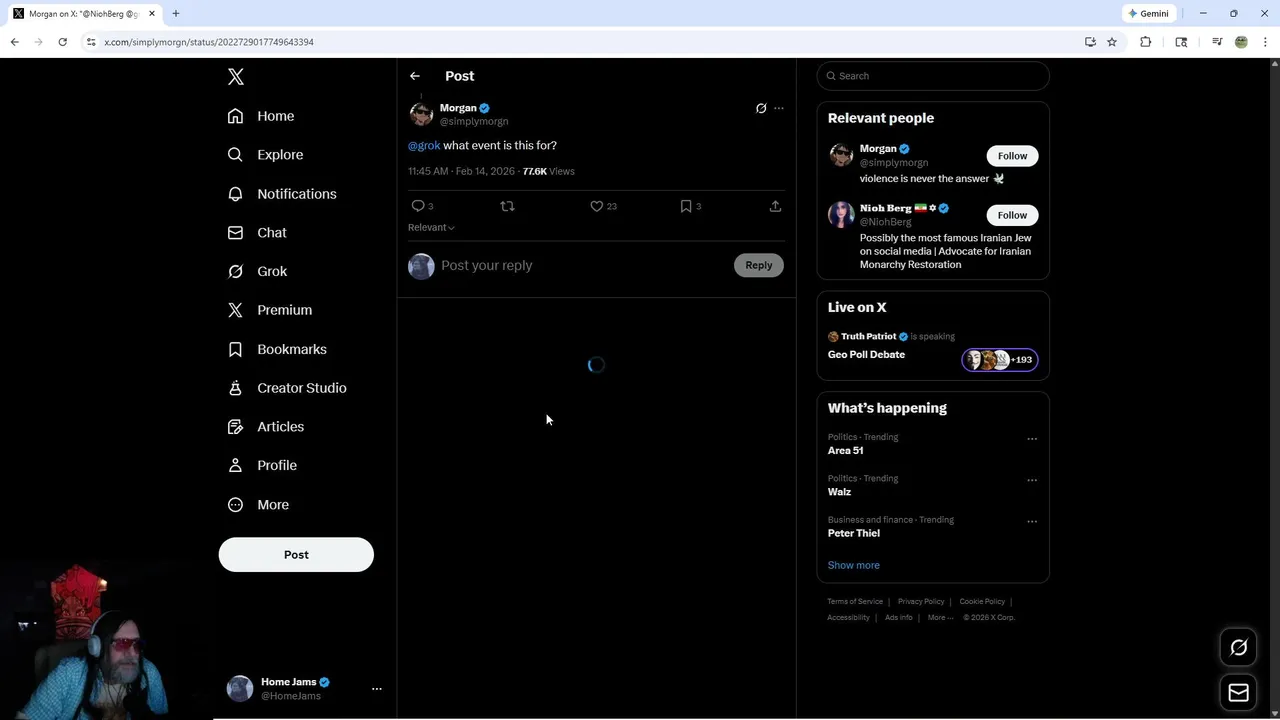This screenshot has width=1280, height=720.
Task: Open the Privacy Policy link
Action: pyautogui.click(x=921, y=601)
